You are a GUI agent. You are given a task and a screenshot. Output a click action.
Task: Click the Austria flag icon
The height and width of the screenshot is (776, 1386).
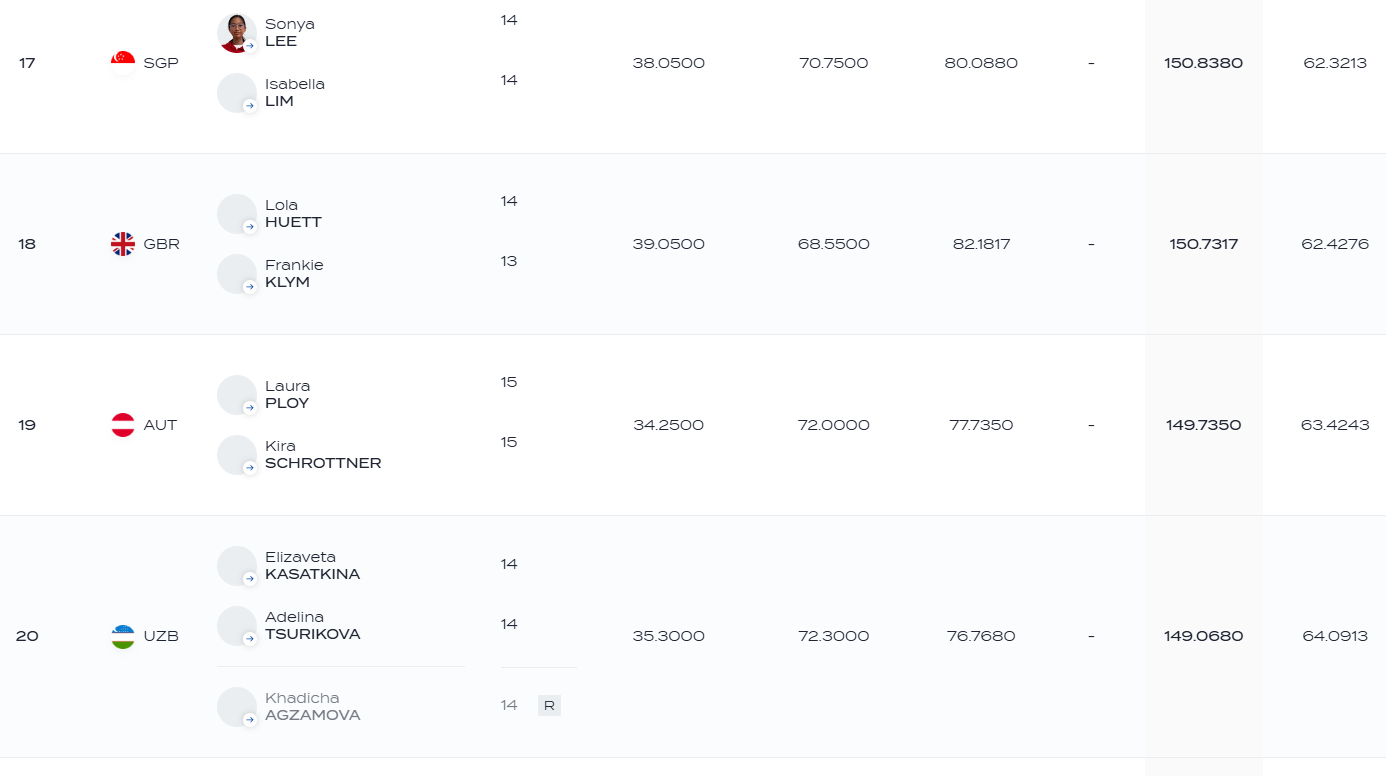[123, 425]
